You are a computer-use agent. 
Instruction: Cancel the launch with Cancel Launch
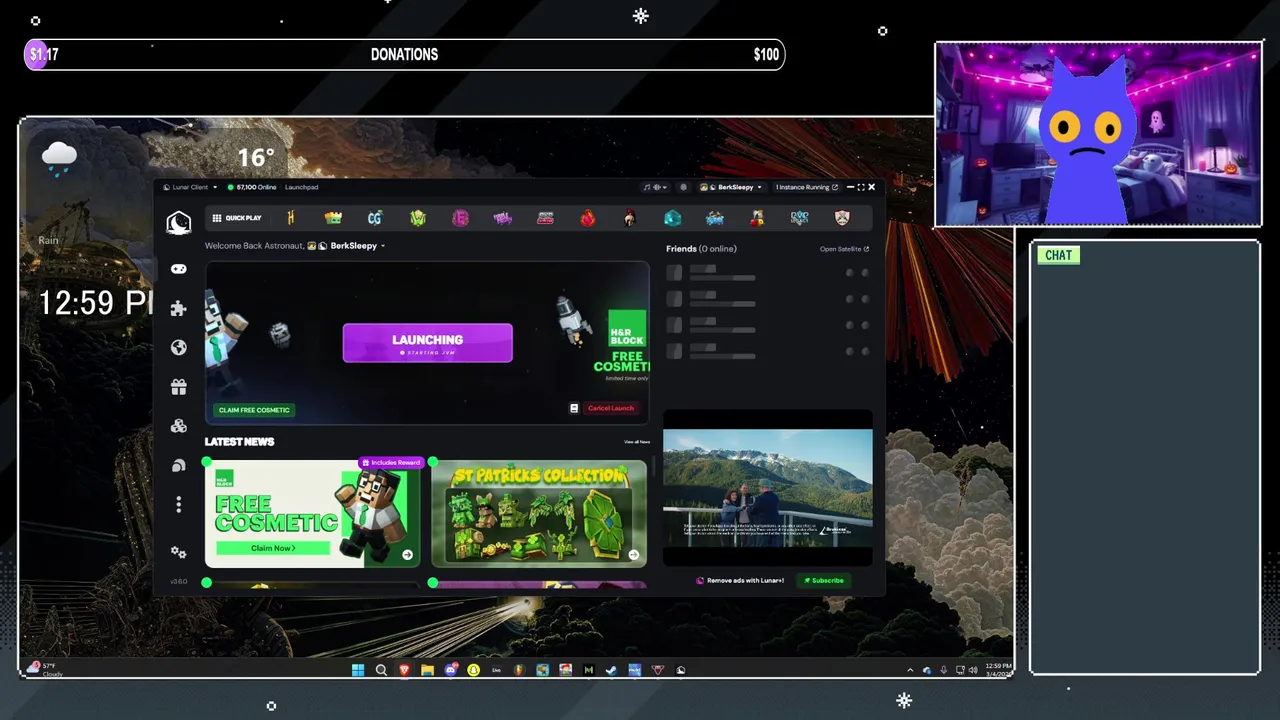[611, 408]
